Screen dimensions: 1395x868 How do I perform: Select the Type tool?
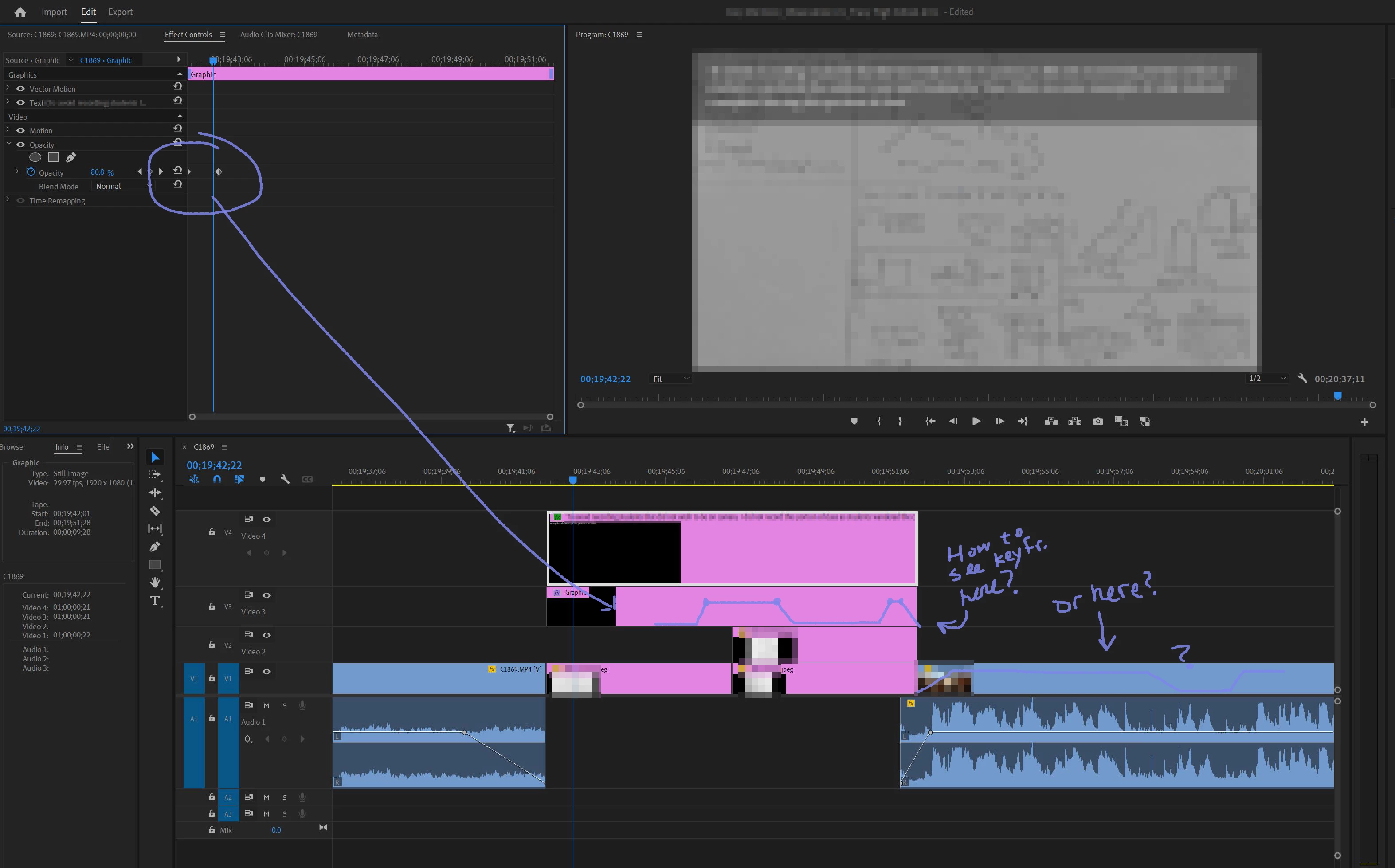[x=154, y=601]
